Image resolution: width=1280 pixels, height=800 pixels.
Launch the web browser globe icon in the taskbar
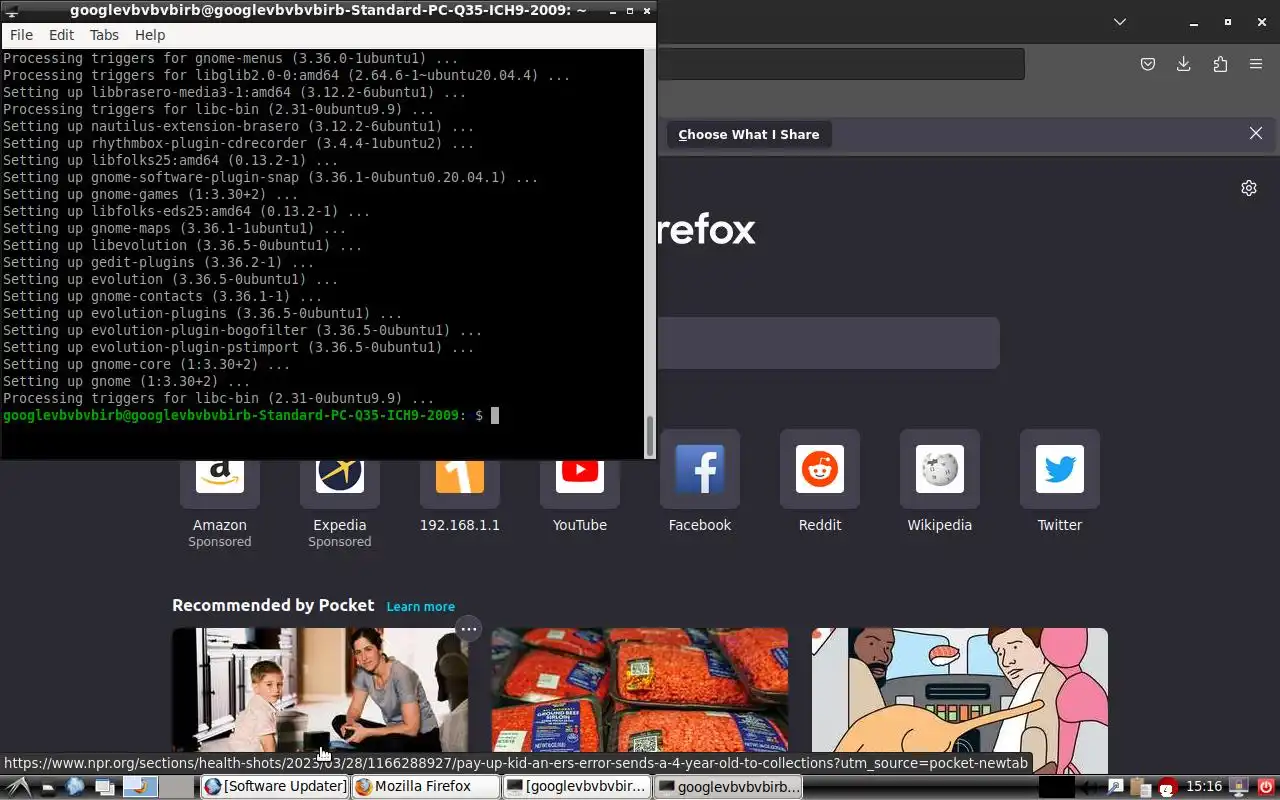coord(75,787)
